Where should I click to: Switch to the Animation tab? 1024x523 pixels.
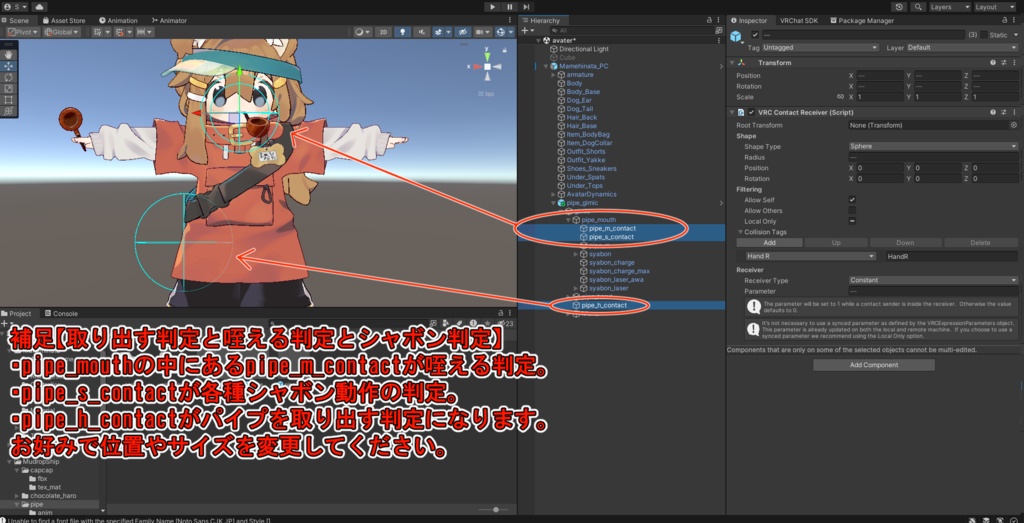coord(118,20)
